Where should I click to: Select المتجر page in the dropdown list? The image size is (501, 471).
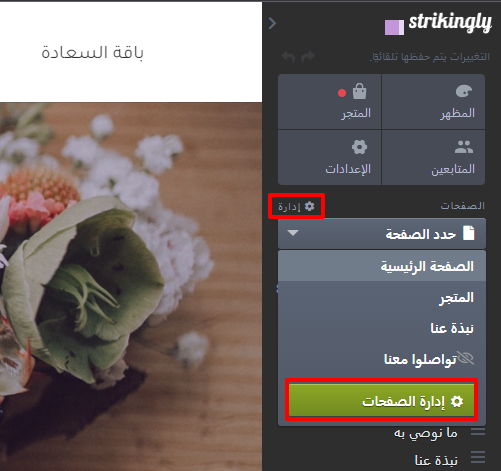point(382,297)
